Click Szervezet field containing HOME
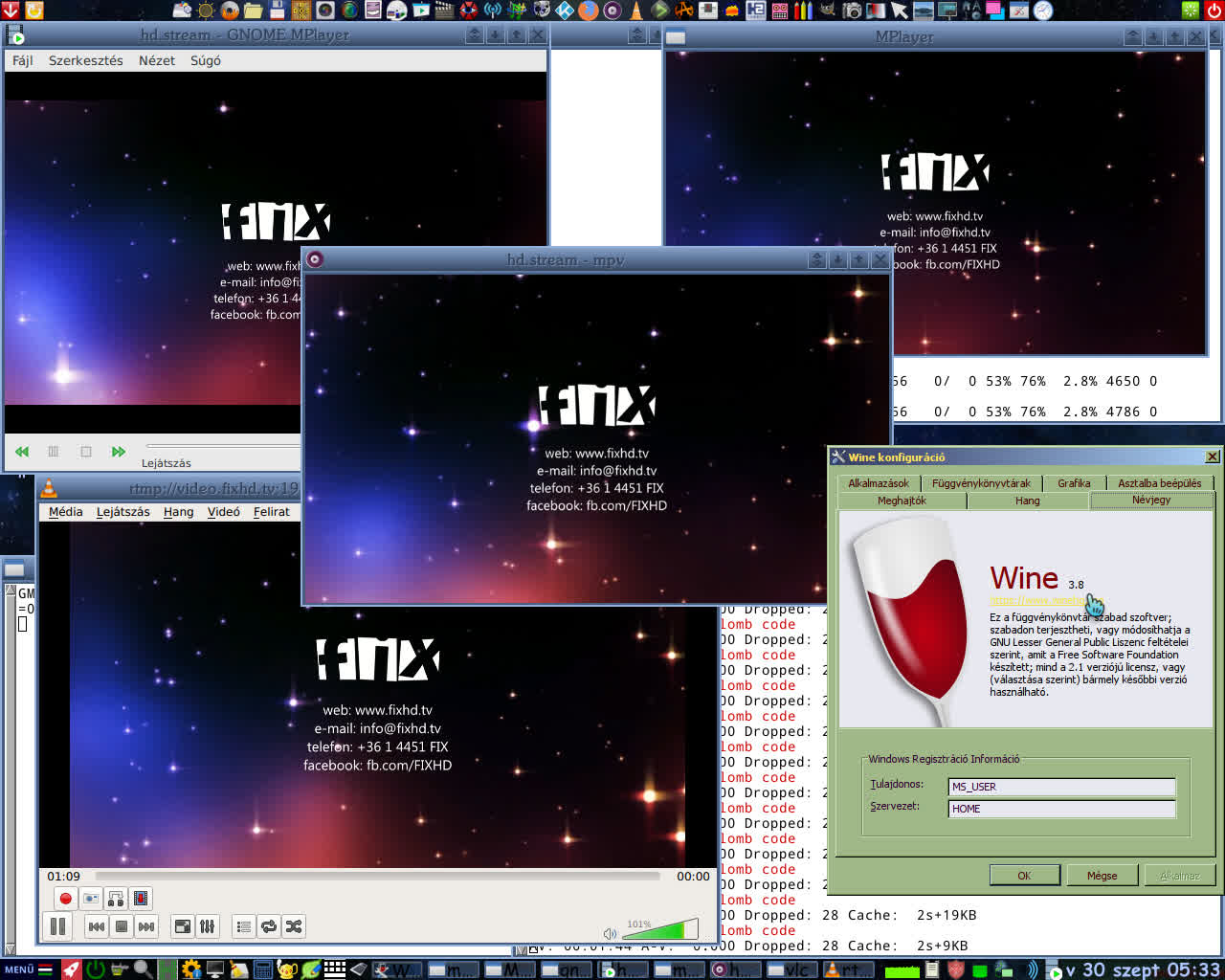 tap(1061, 809)
